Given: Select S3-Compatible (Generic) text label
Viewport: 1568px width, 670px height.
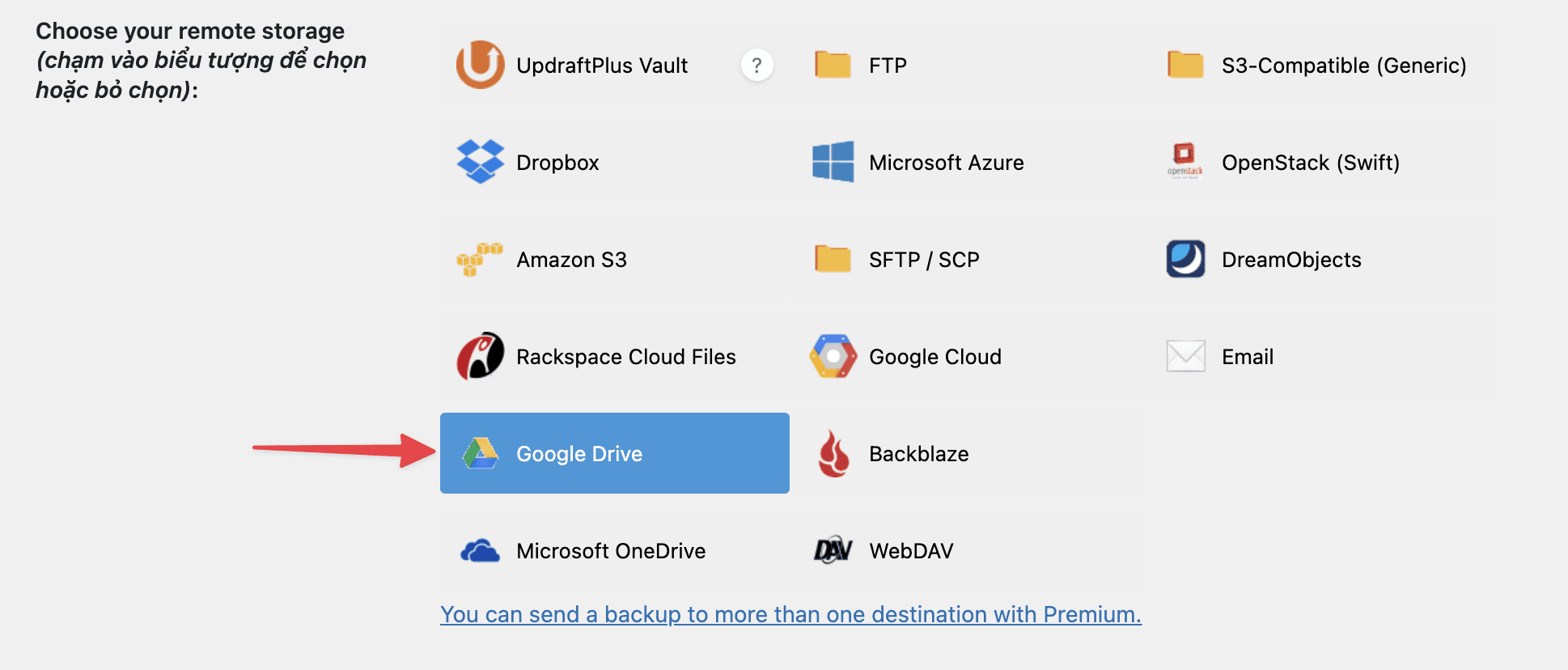Looking at the screenshot, I should click(1344, 66).
